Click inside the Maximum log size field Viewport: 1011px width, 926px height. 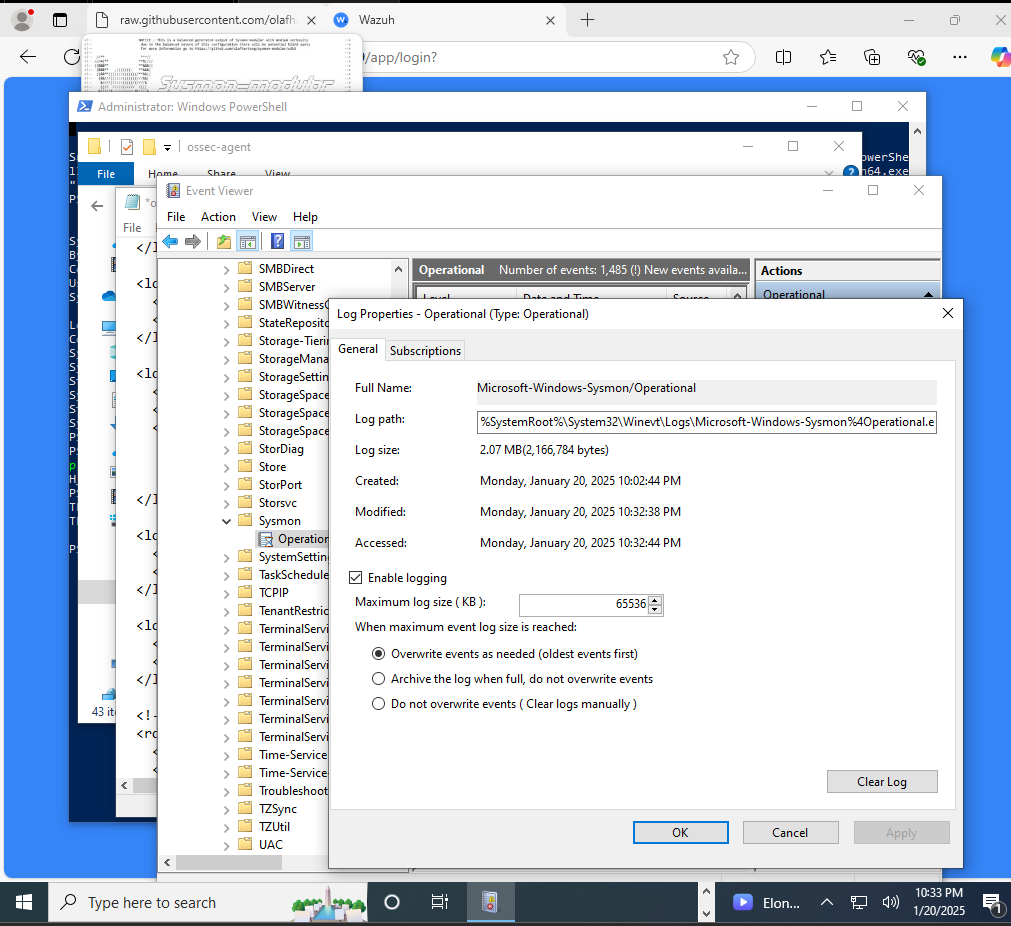[582, 604]
